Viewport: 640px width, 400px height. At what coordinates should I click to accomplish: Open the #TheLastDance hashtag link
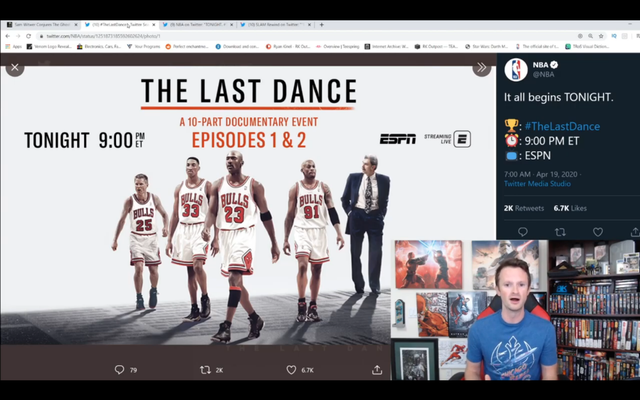click(x=562, y=126)
